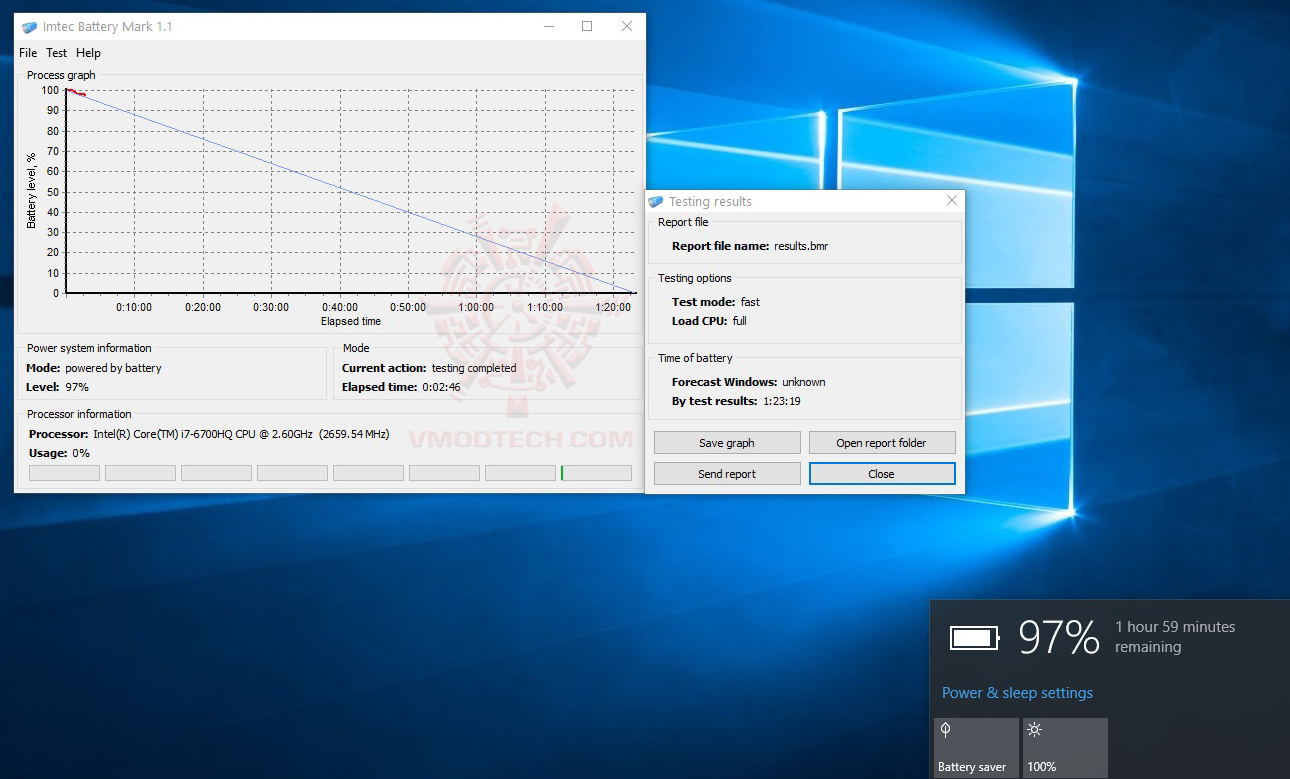This screenshot has height=779, width=1290.
Task: Click inside the Process graph plot area
Action: pyautogui.click(x=350, y=191)
